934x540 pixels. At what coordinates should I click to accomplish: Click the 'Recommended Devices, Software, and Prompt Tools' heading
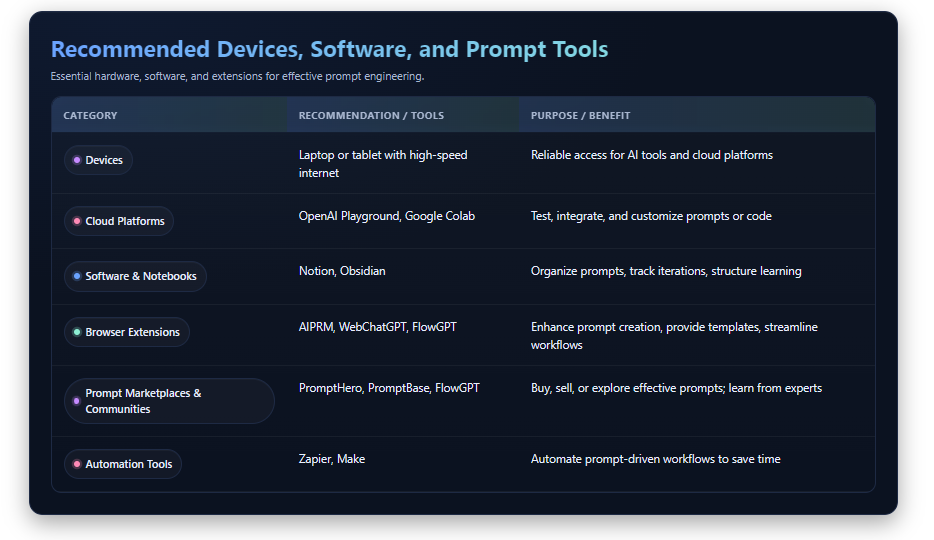pyautogui.click(x=329, y=49)
